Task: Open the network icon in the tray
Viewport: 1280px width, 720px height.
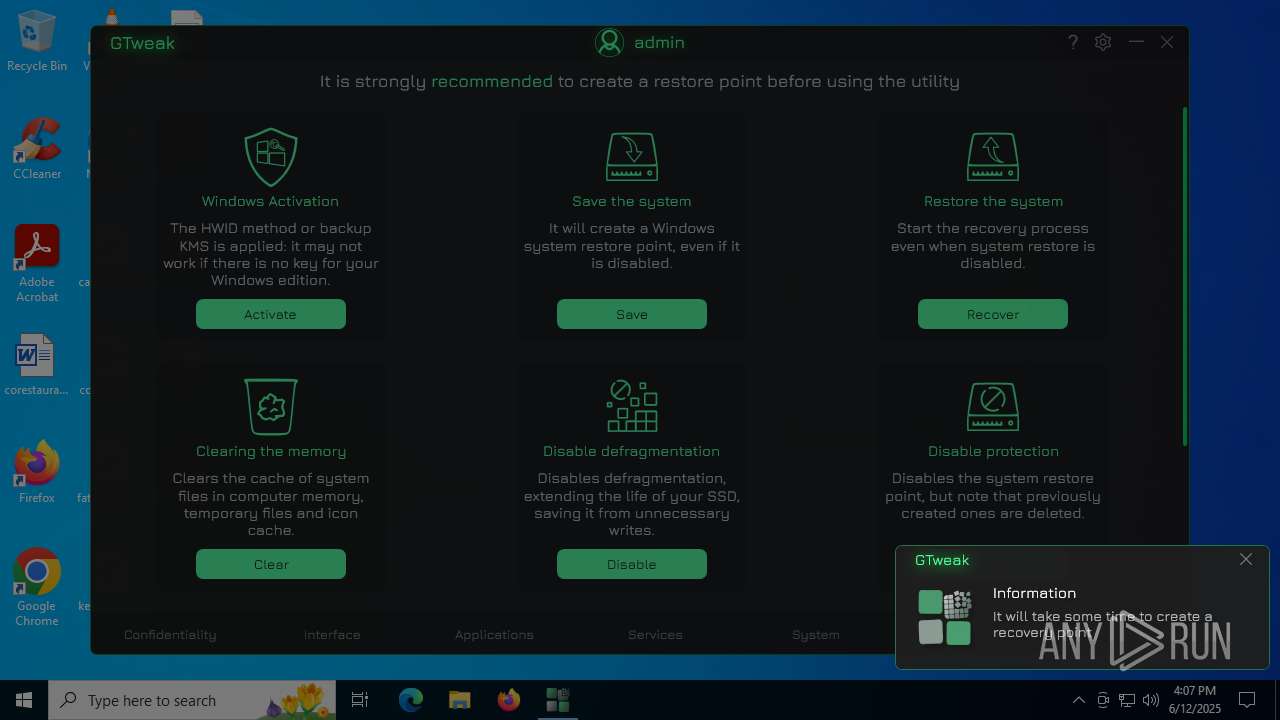Action: coord(1127,700)
